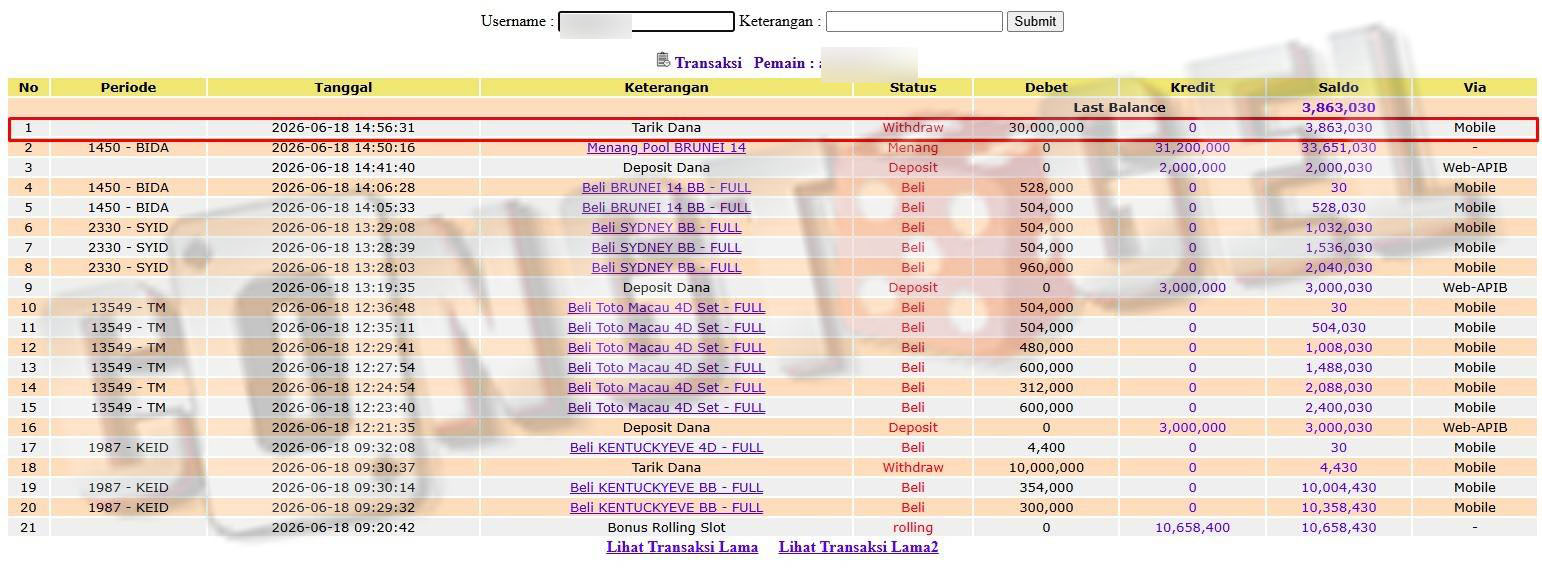
Task: Click debet value 10,000,000
Action: click(1046, 467)
